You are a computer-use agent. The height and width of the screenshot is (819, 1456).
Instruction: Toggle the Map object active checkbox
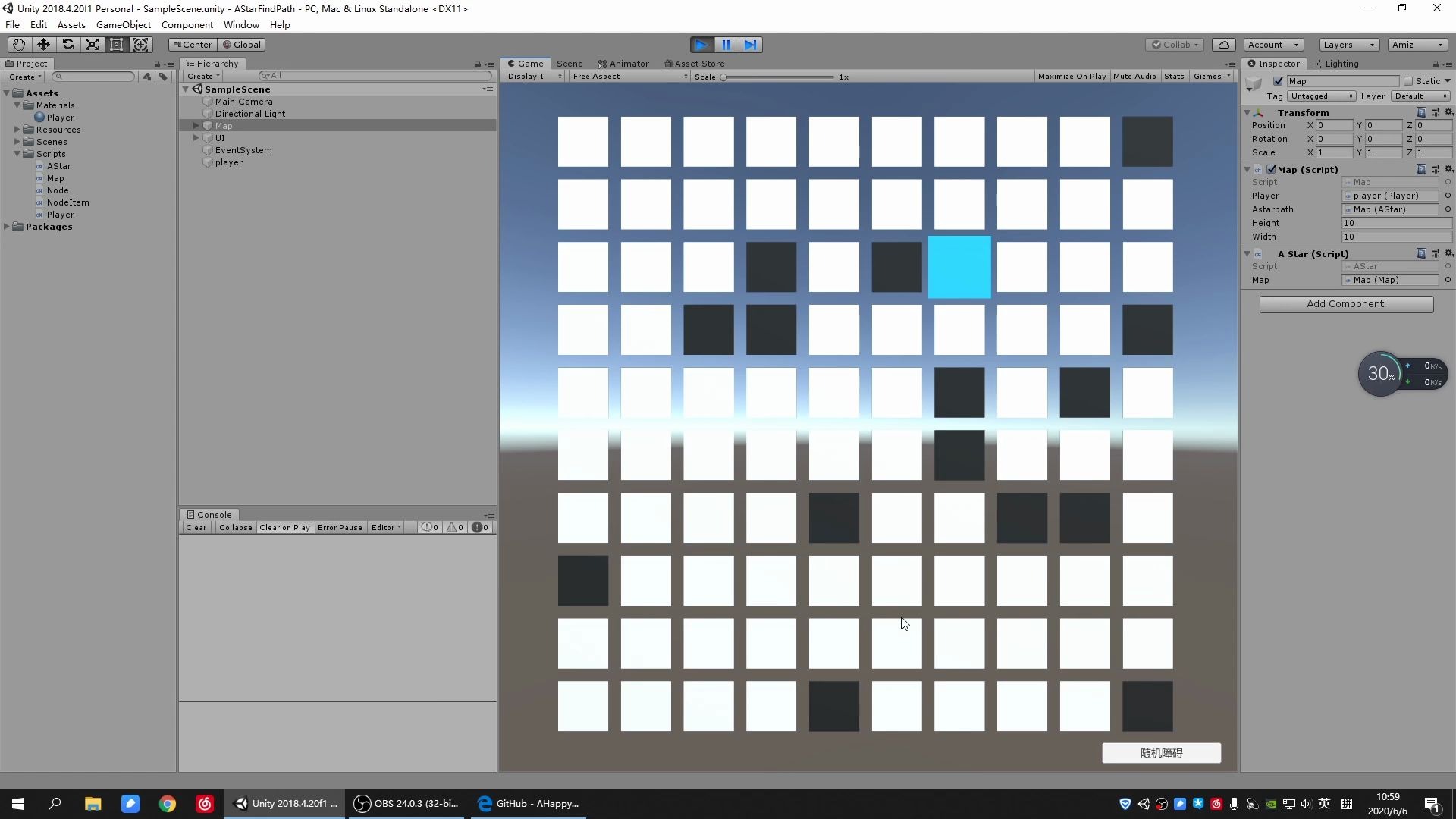tap(1279, 81)
